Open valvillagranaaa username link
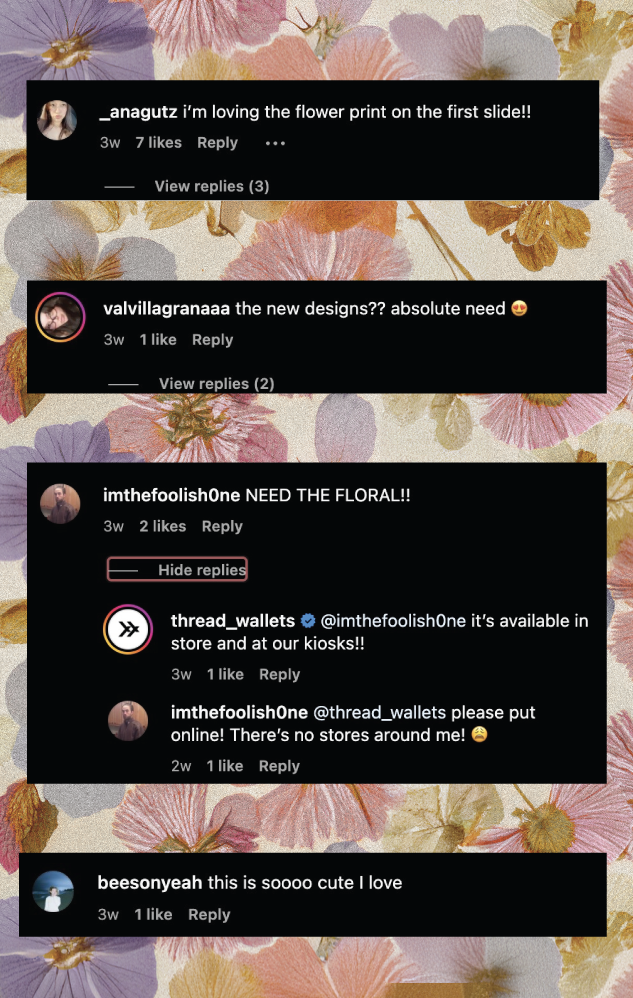This screenshot has width=633, height=998. pyautogui.click(x=167, y=309)
